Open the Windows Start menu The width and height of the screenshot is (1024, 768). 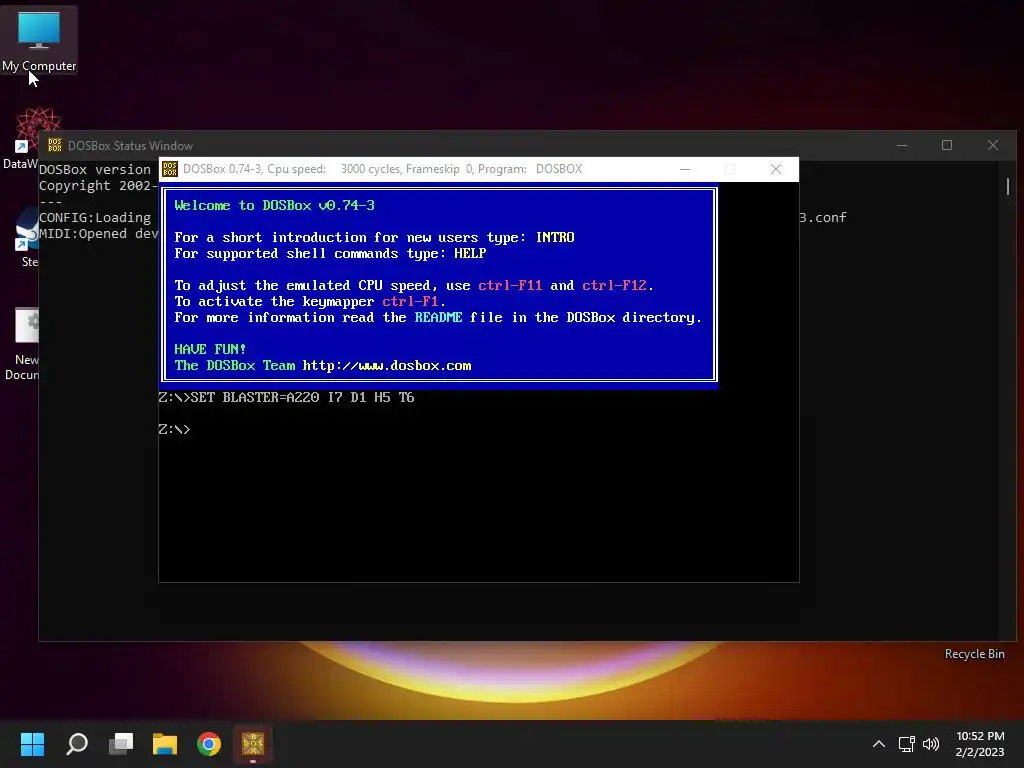32,744
